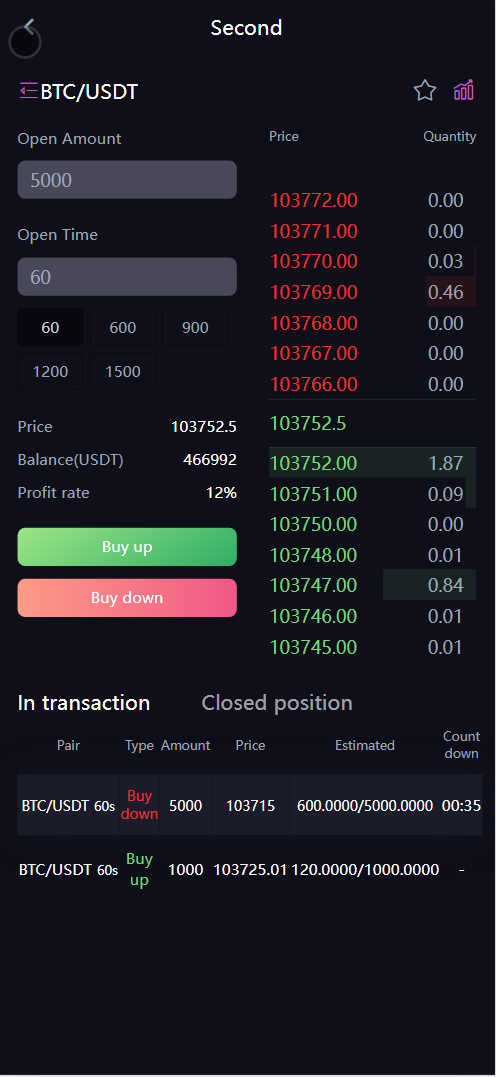
Task: Add BTC/USDT to favorites with the star icon
Action: point(425,90)
